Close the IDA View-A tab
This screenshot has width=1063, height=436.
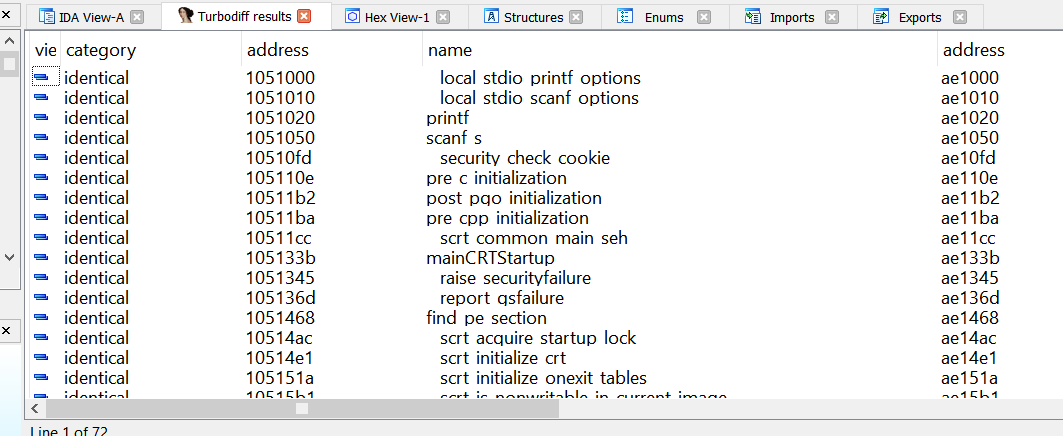click(x=138, y=17)
